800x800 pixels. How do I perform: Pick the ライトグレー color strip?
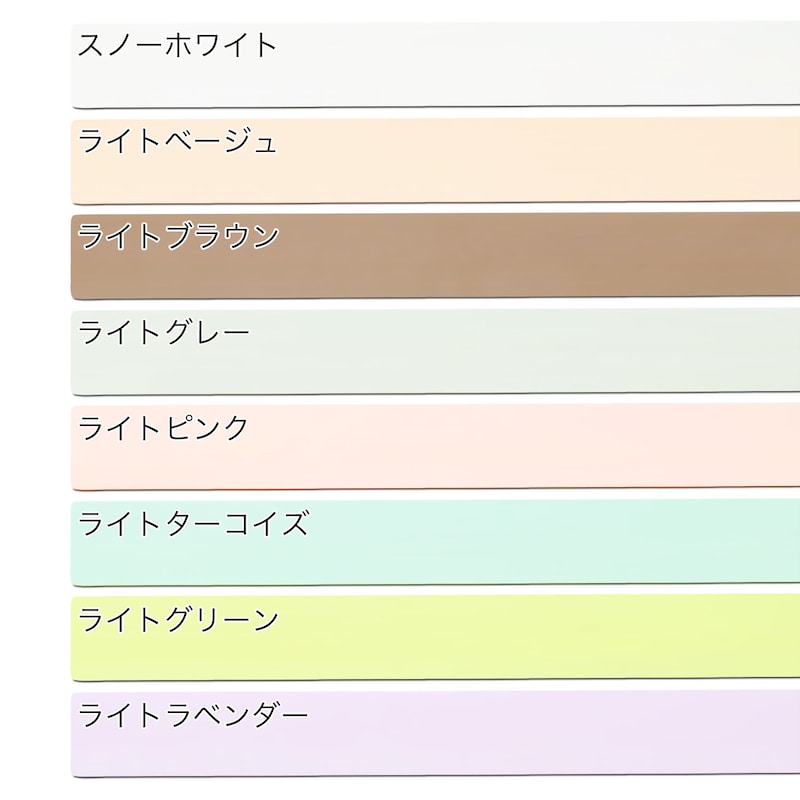pyautogui.click(x=435, y=352)
